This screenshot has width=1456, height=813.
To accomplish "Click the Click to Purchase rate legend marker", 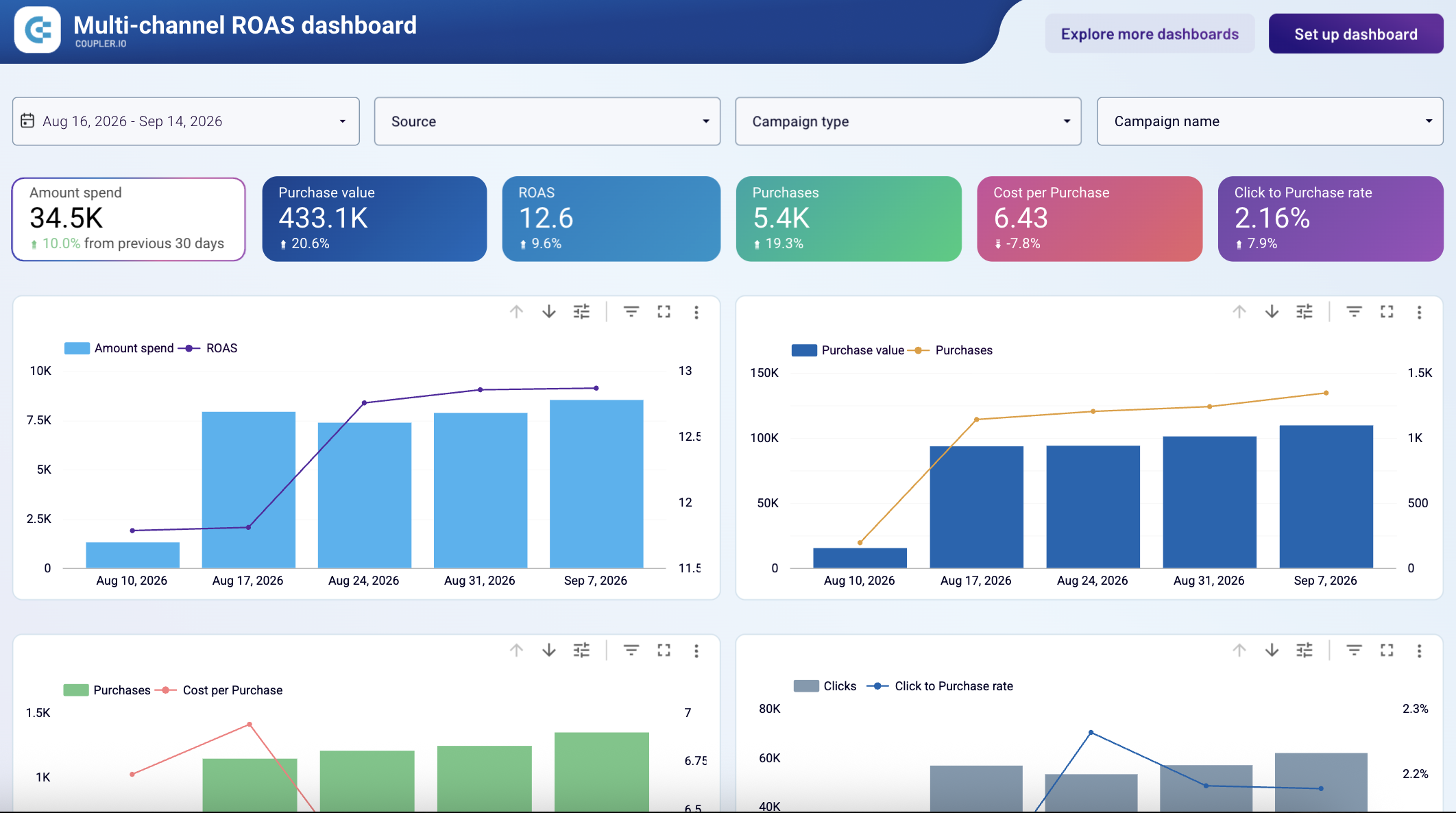I will pos(877,686).
